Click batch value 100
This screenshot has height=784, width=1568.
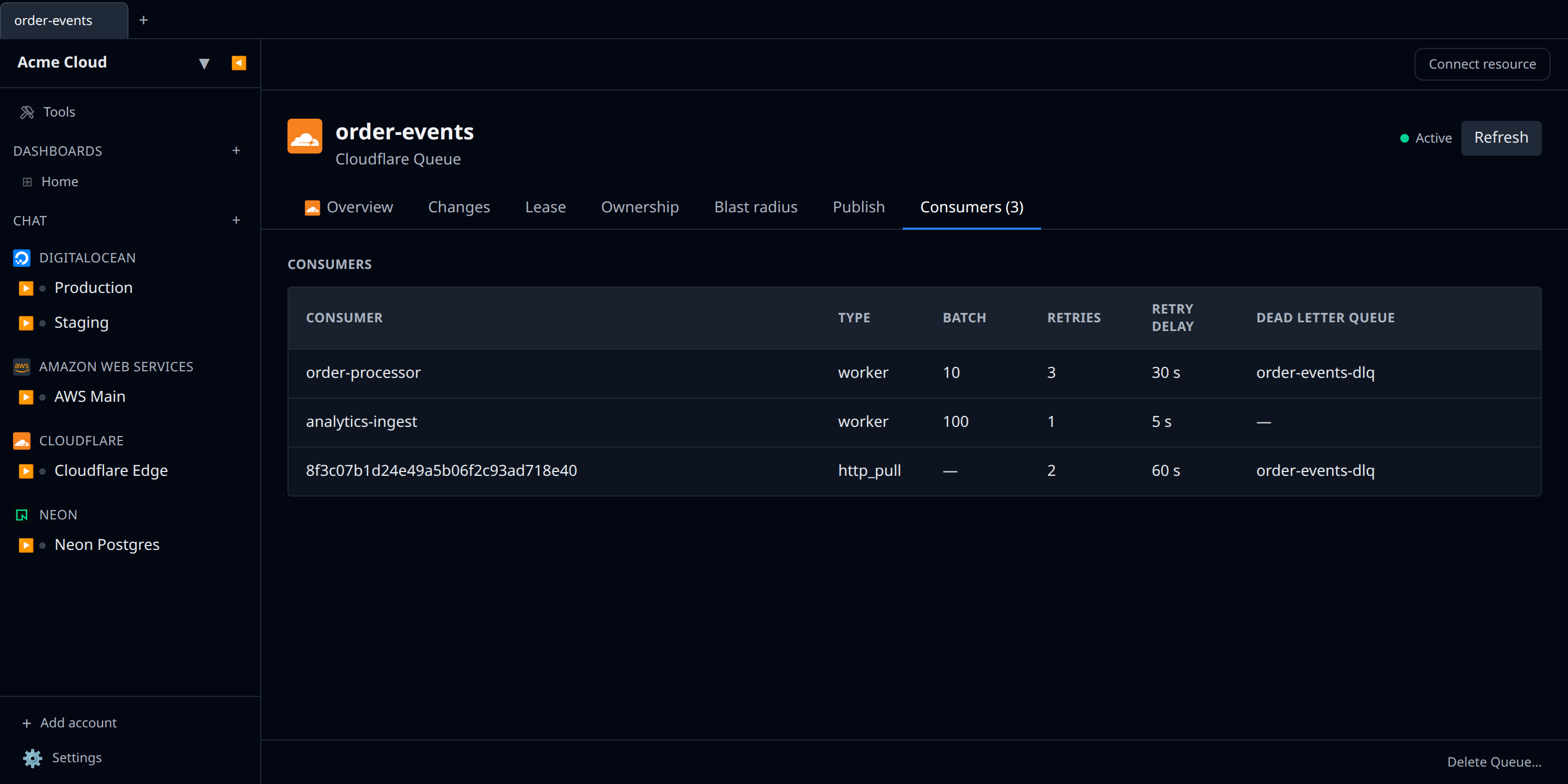click(x=955, y=422)
